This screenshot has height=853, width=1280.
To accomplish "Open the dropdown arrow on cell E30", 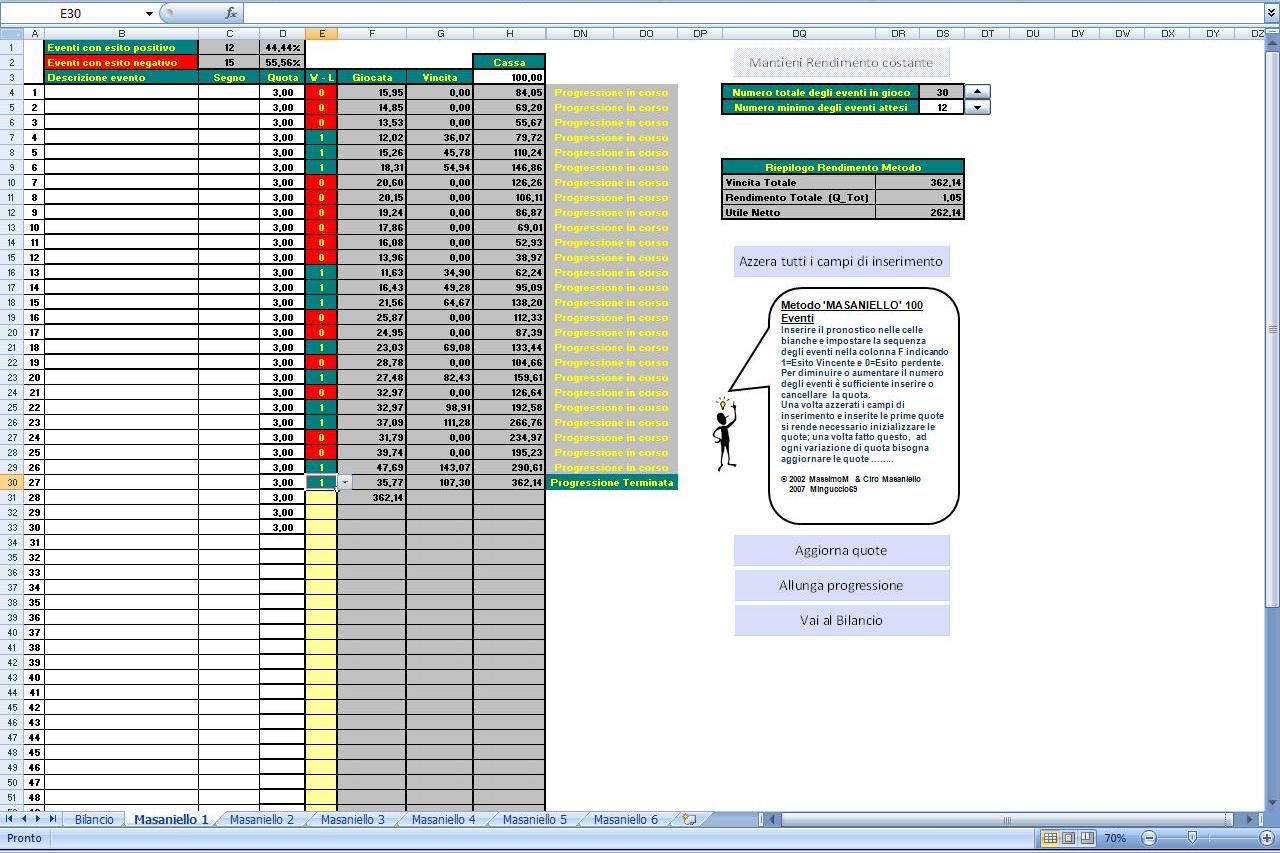I will coord(344,482).
